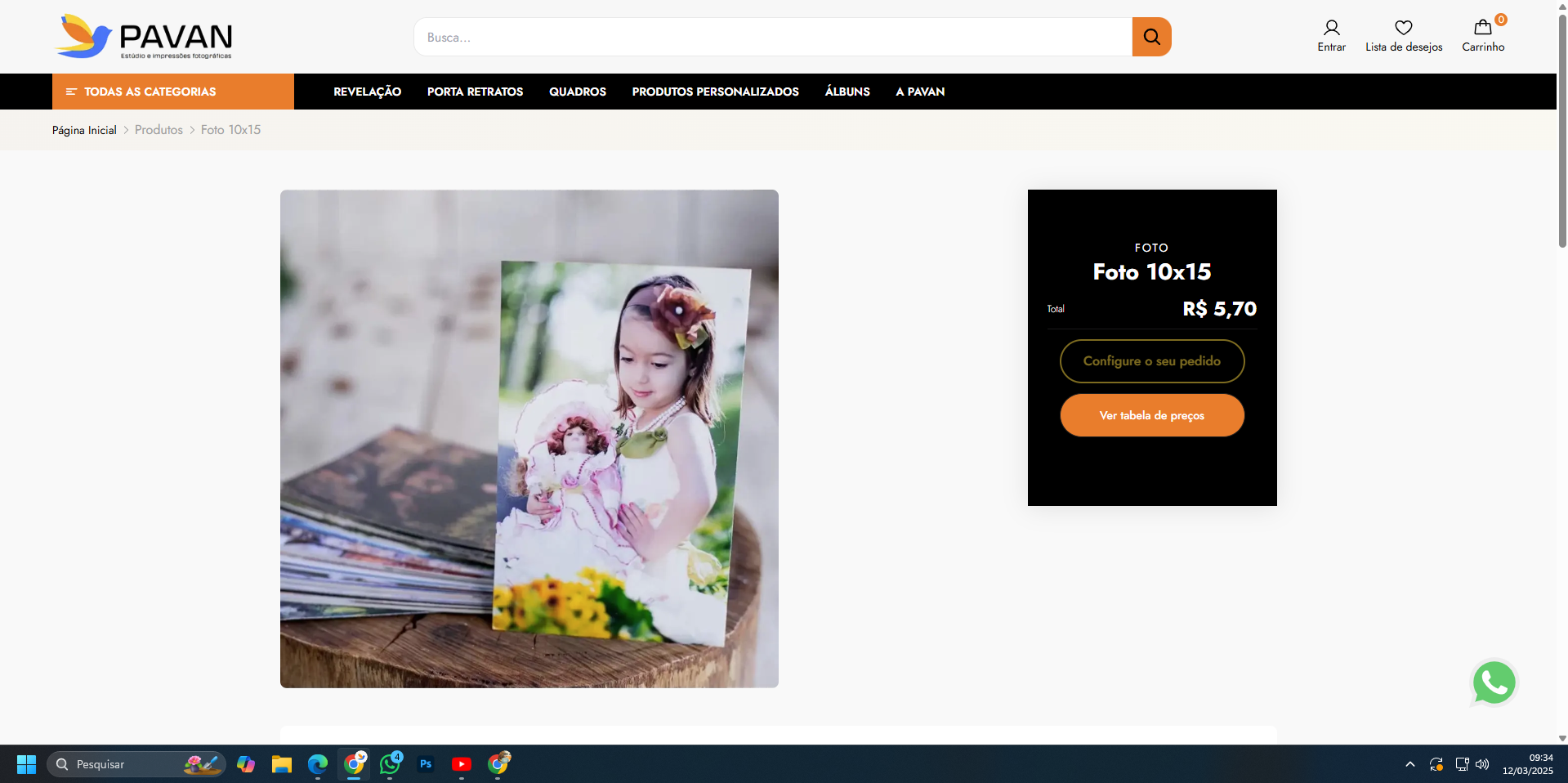Select Produtos Personalizados in navigation bar
1568x783 pixels.
pos(715,92)
